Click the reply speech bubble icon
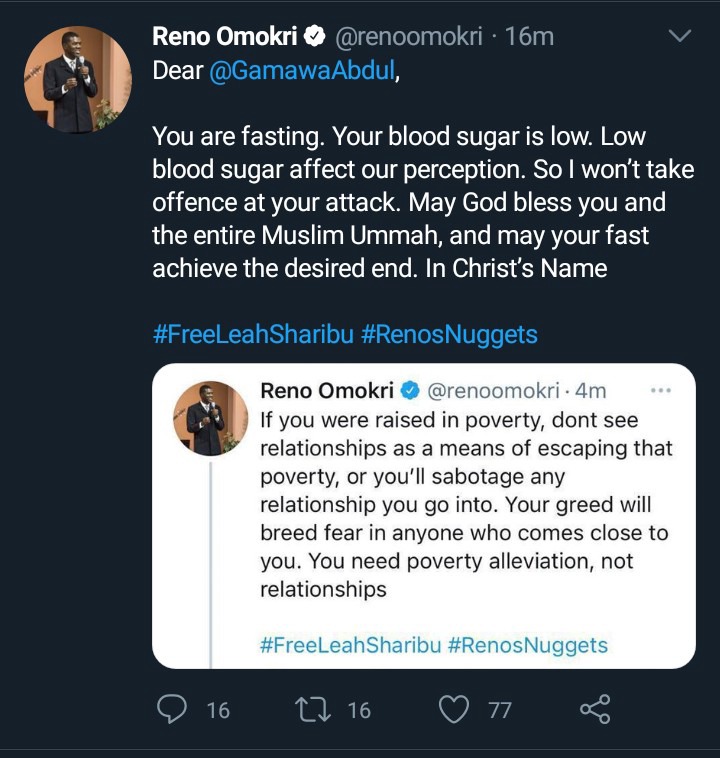 point(172,709)
